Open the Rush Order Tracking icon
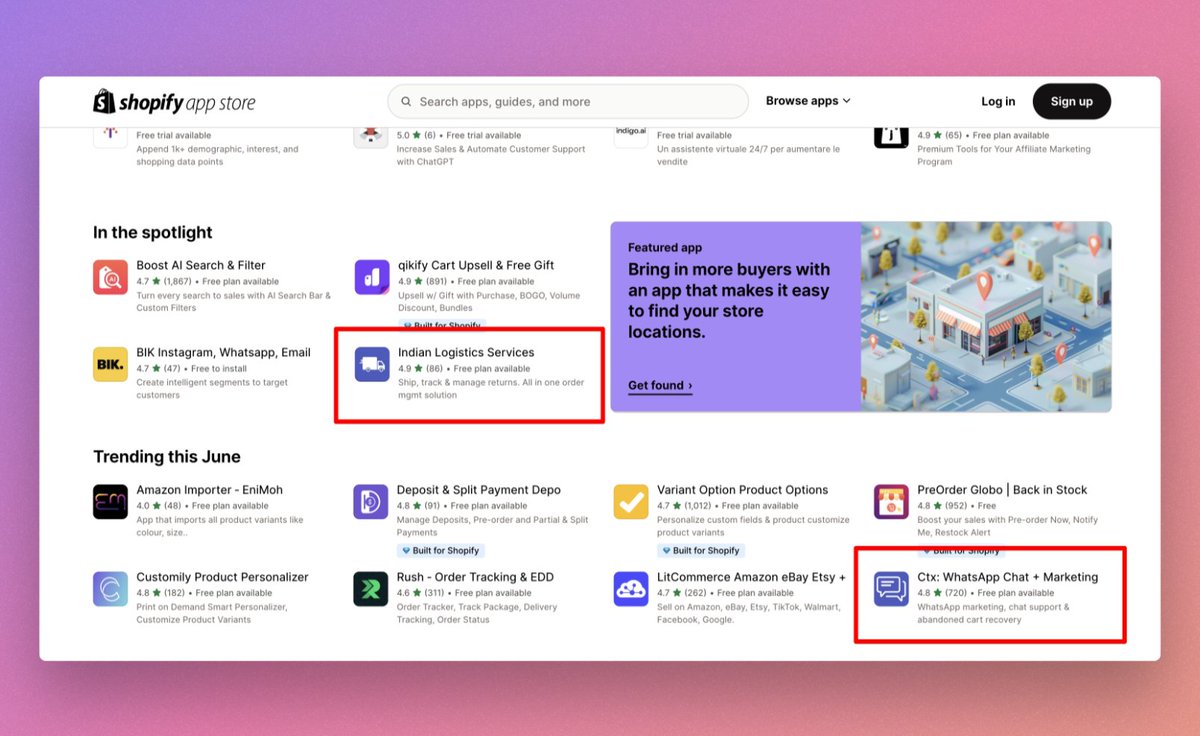The image size is (1200, 736). point(371,589)
